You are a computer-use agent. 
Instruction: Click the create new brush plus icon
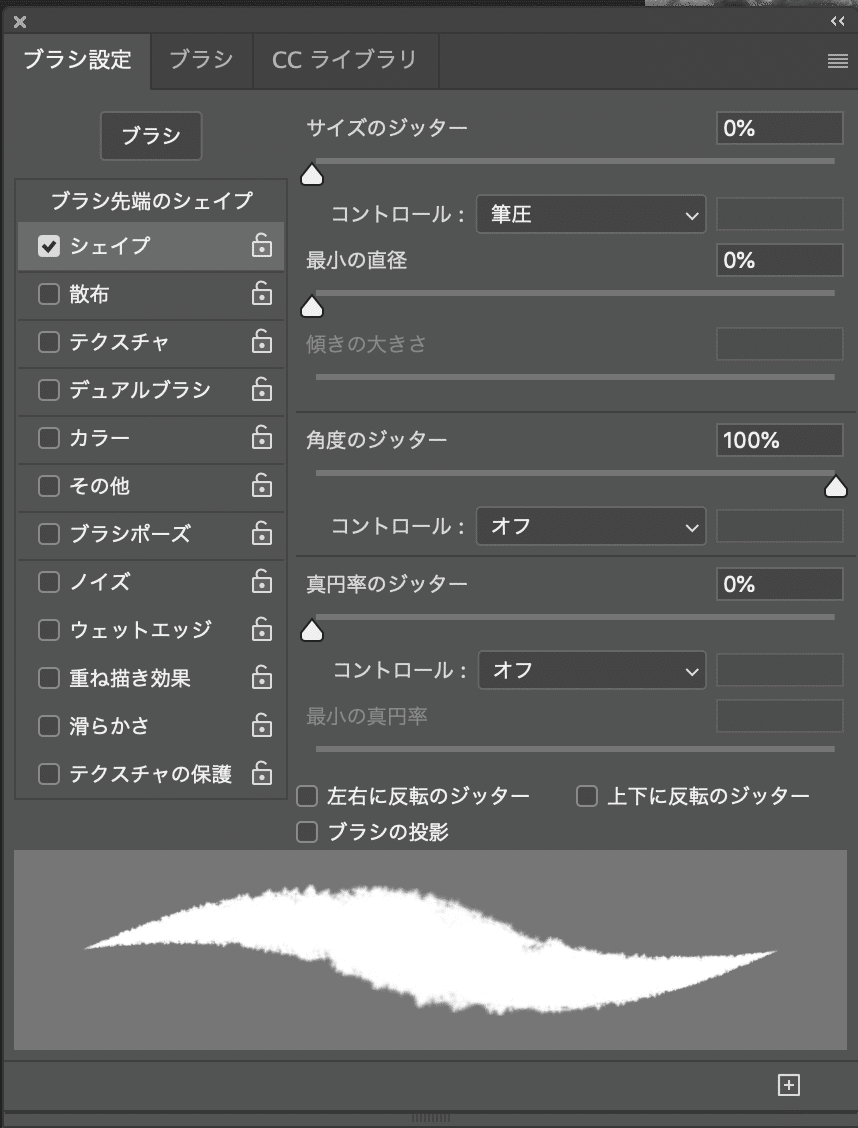[789, 1085]
